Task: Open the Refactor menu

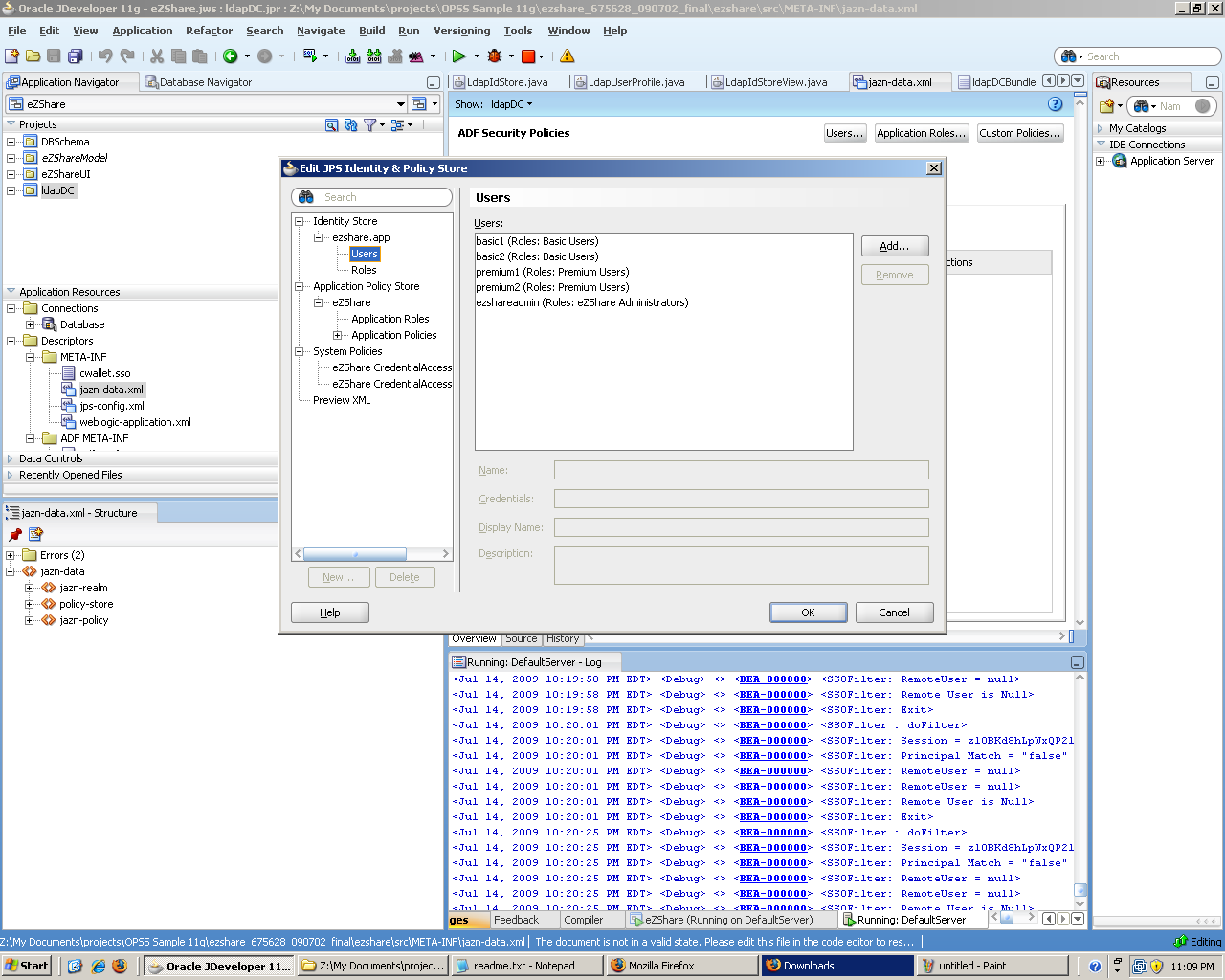Action: (209, 31)
